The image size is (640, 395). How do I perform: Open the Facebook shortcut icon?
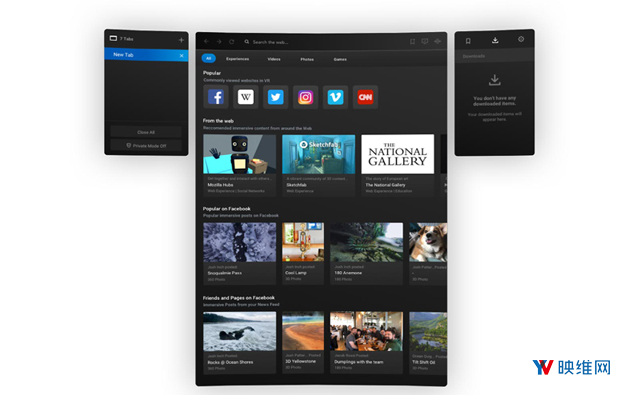[x=216, y=97]
